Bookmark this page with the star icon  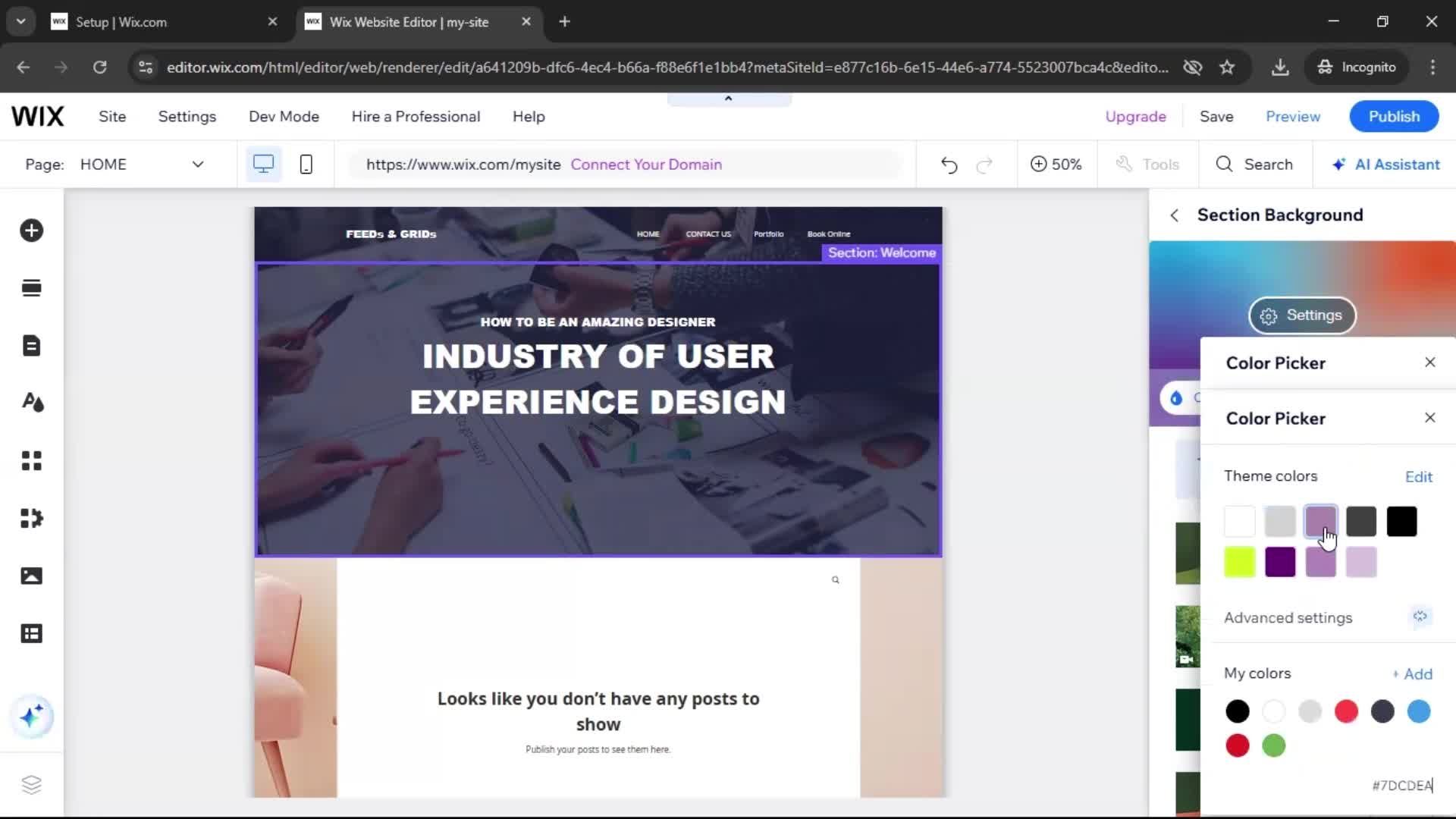(x=1227, y=67)
